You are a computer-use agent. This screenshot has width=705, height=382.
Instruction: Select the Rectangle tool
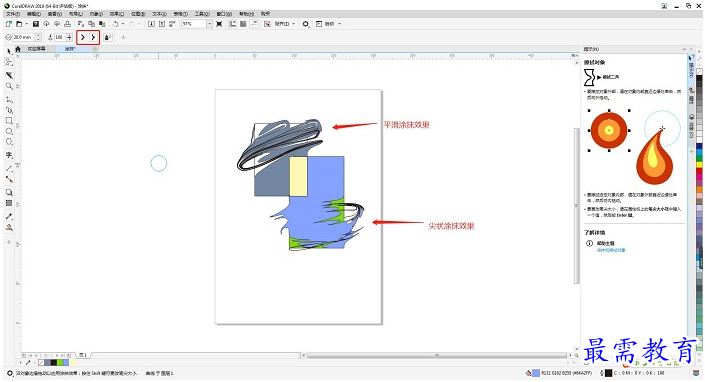point(9,120)
